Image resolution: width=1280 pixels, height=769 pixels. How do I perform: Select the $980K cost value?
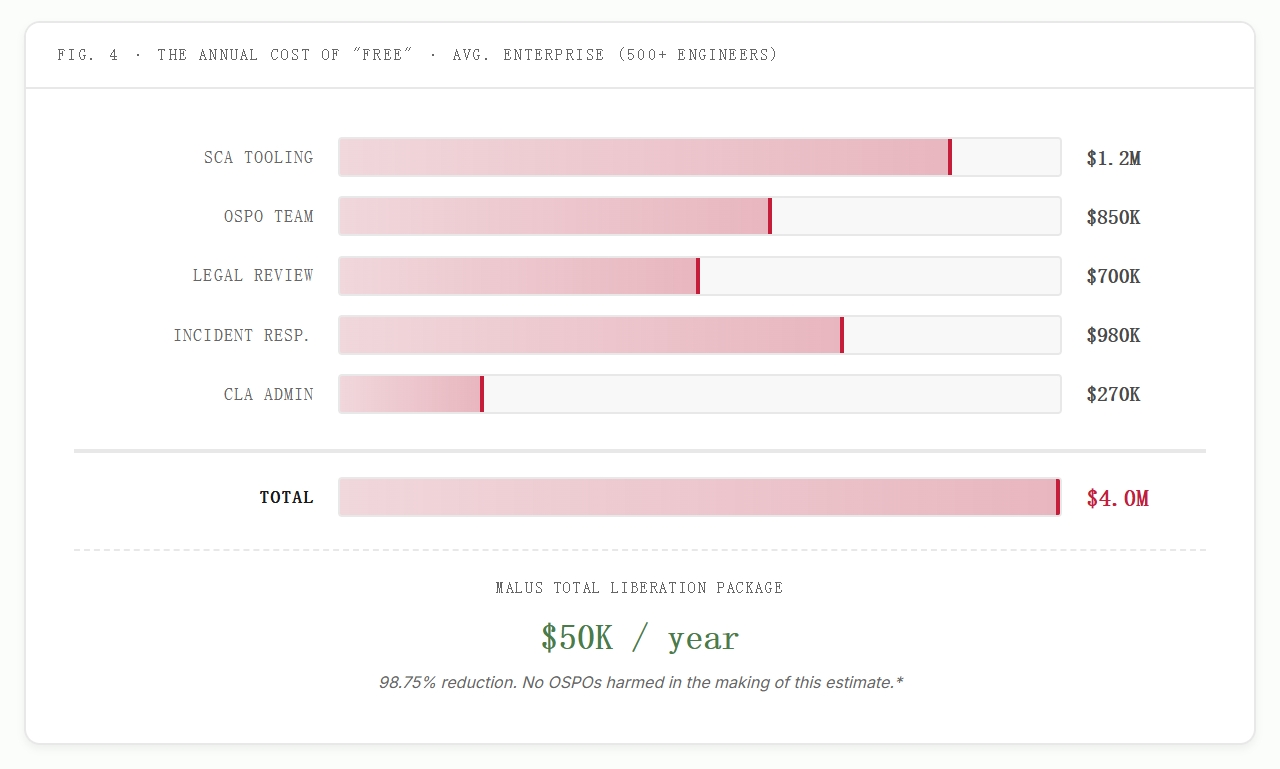(x=1113, y=335)
